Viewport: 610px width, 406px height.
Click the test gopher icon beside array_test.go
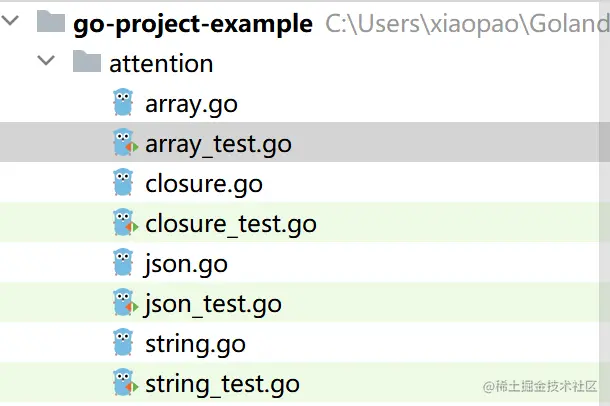pos(124,143)
